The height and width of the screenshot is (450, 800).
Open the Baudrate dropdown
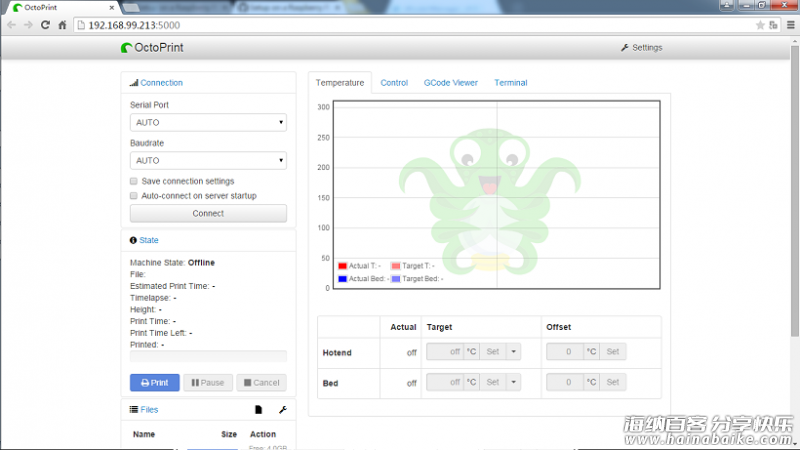pyautogui.click(x=208, y=161)
